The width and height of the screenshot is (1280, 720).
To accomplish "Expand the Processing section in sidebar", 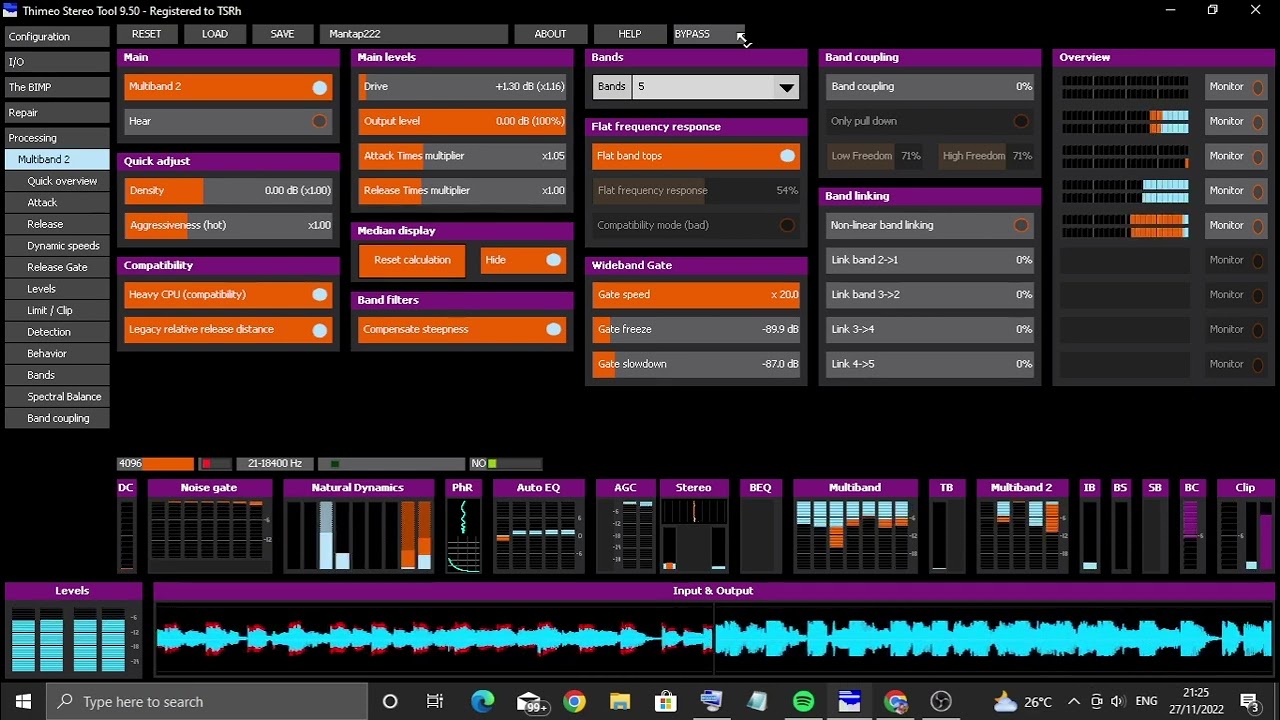I will point(57,138).
